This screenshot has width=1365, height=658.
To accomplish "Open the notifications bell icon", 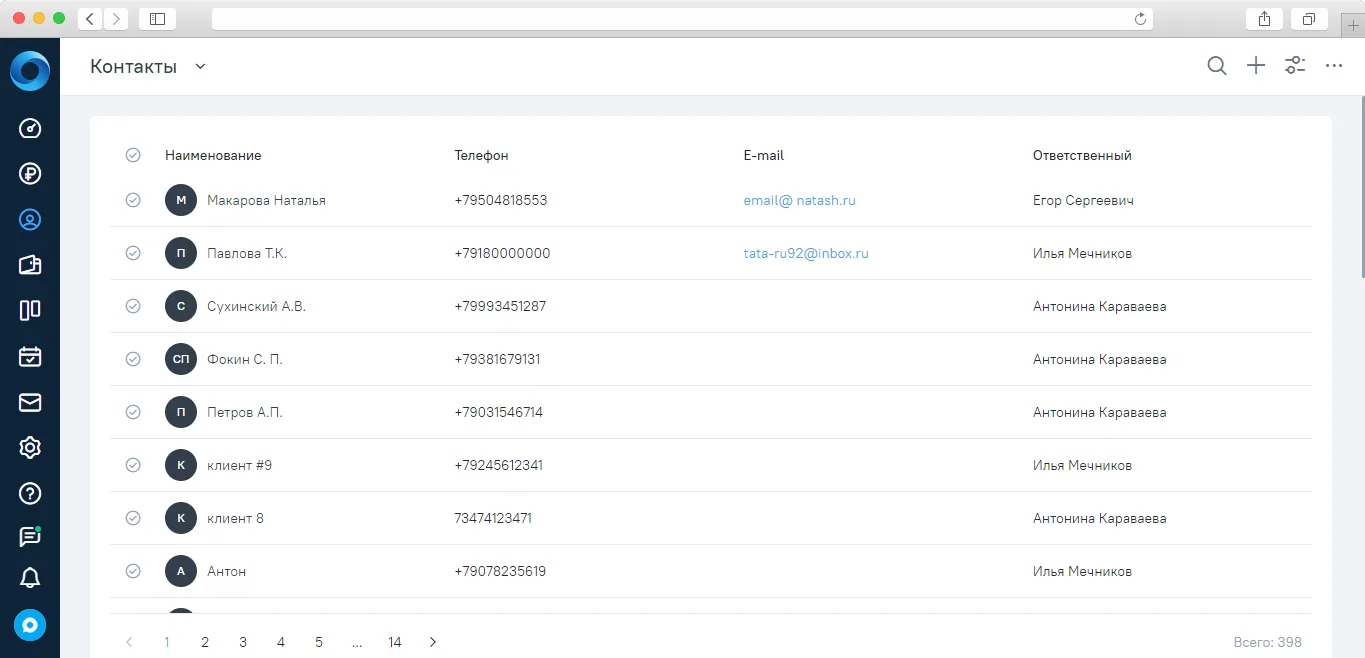I will pyautogui.click(x=30, y=577).
